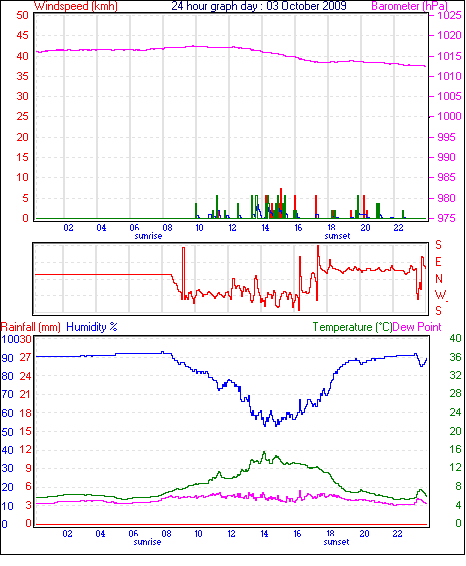Click the Windspeed (kmh) axis title

[76, 6]
